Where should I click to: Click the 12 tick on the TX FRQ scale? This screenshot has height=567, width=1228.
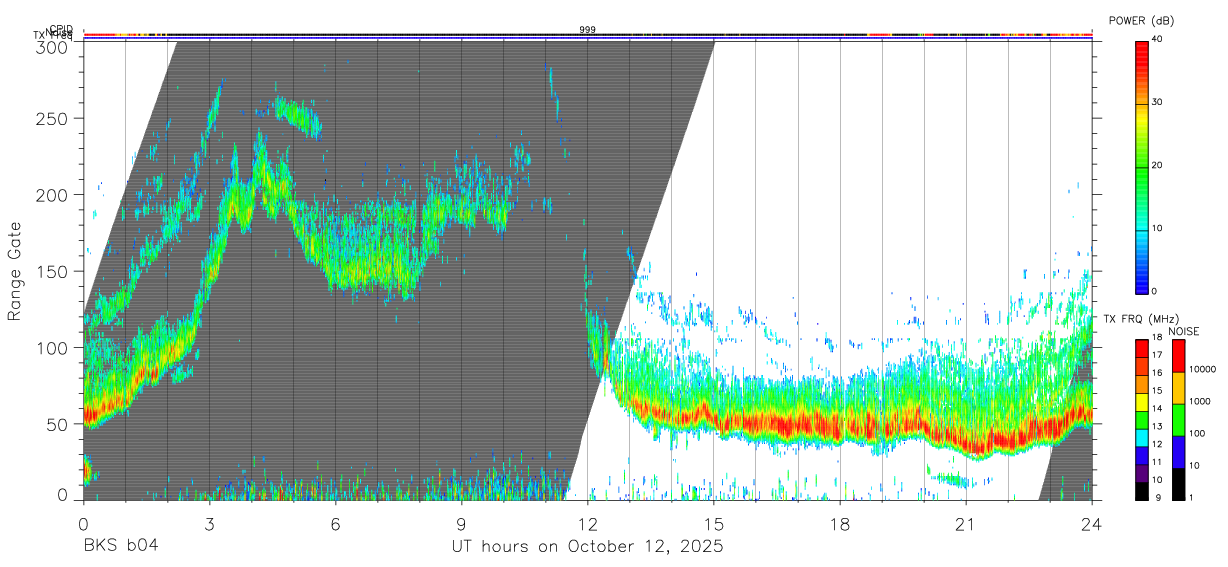tap(1157, 445)
